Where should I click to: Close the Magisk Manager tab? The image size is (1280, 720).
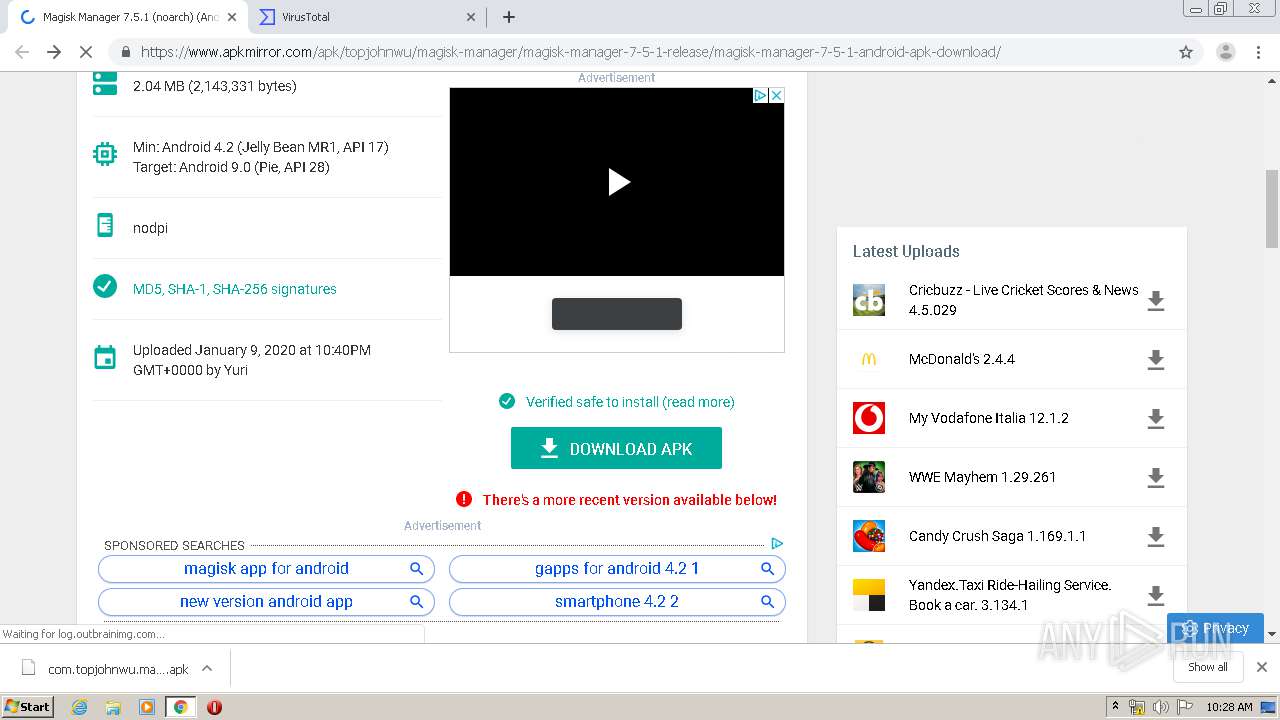click(231, 17)
